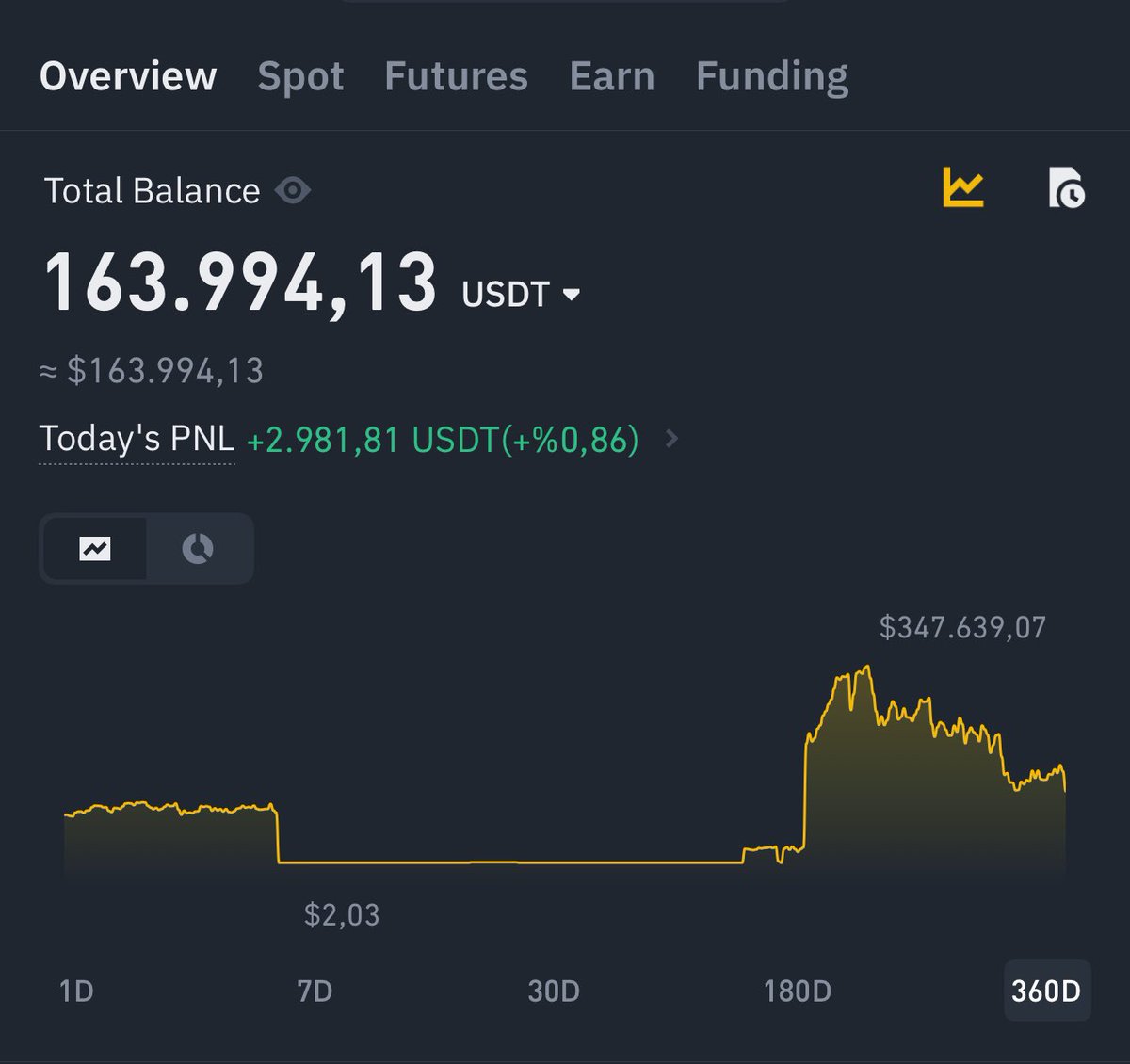Enable the asset allocation display
The image size is (1130, 1064).
(x=199, y=548)
